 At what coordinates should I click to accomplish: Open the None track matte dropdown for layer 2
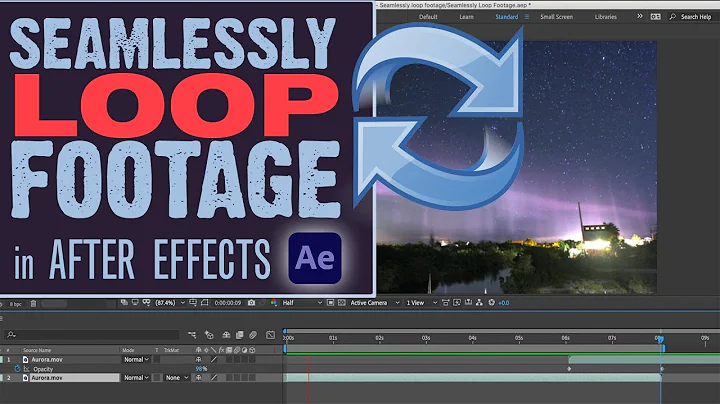pos(177,378)
